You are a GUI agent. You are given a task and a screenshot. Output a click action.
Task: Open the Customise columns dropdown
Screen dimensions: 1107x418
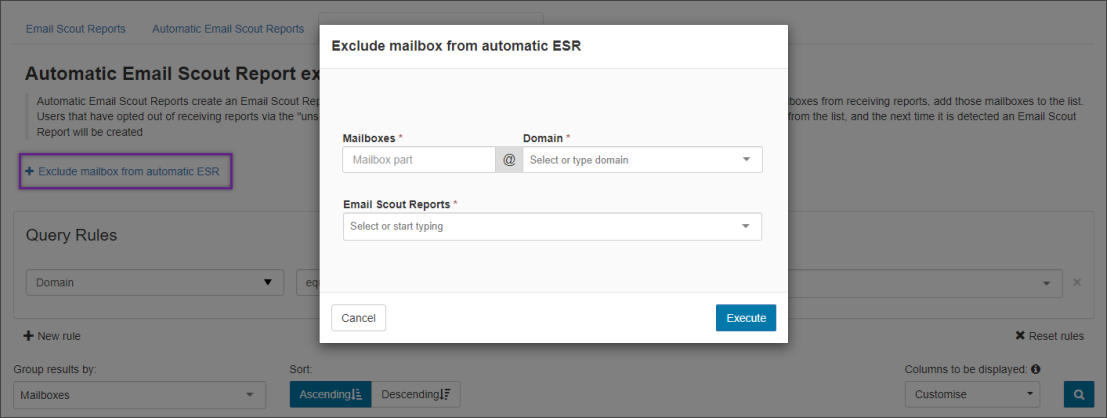[x=972, y=395]
